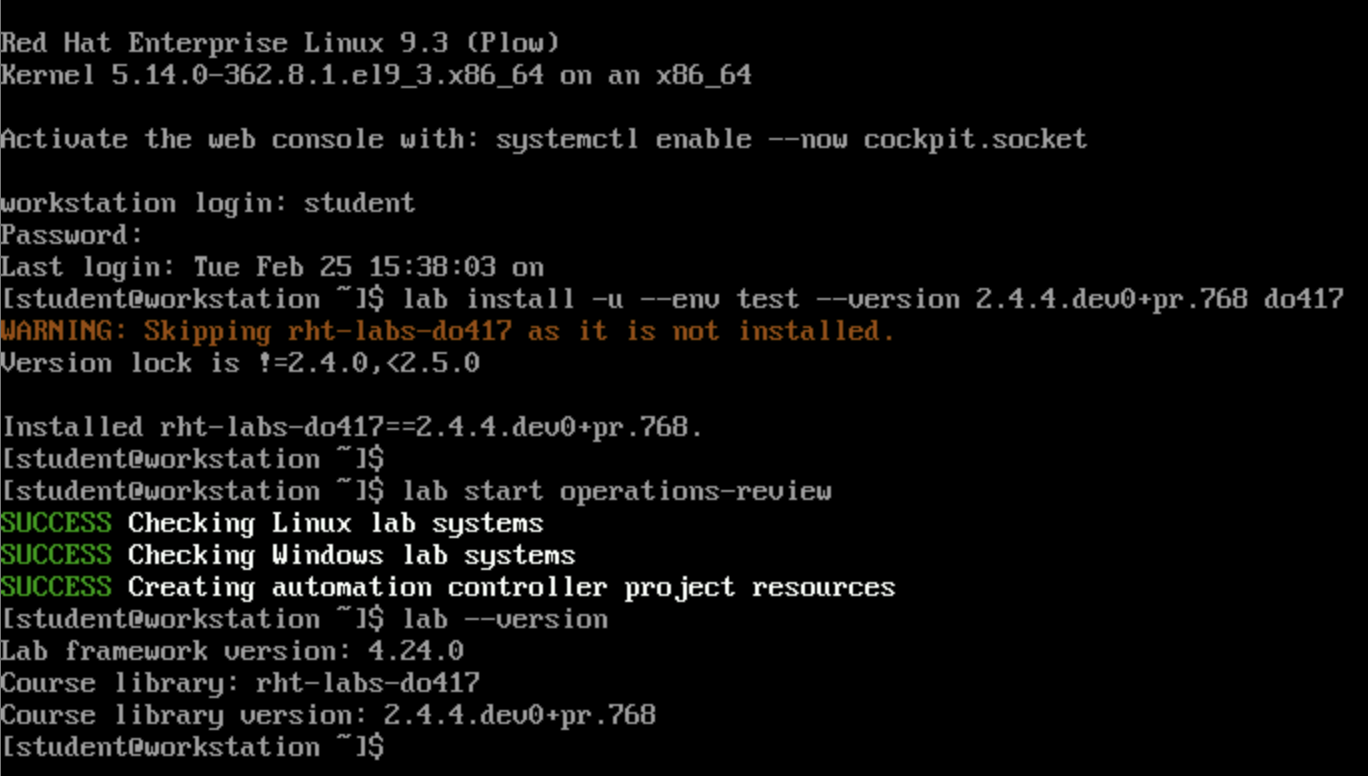The image size is (1368, 776).
Task: Click the "Course library version" line
Action: click(x=328, y=715)
